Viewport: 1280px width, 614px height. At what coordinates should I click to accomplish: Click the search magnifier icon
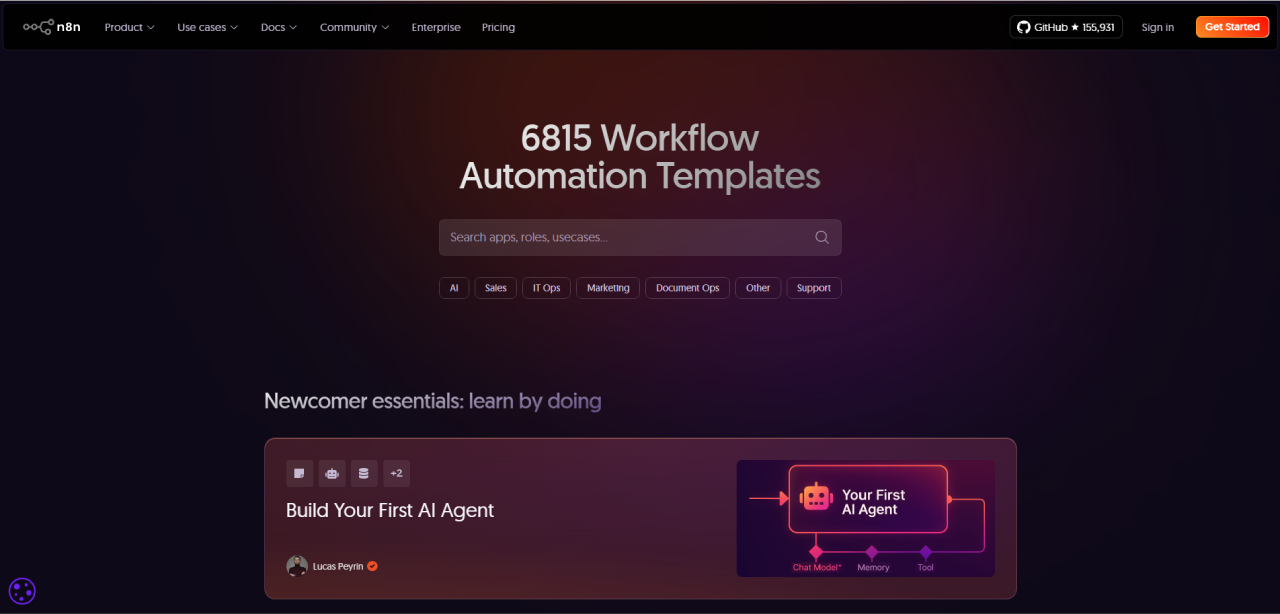pyautogui.click(x=822, y=237)
